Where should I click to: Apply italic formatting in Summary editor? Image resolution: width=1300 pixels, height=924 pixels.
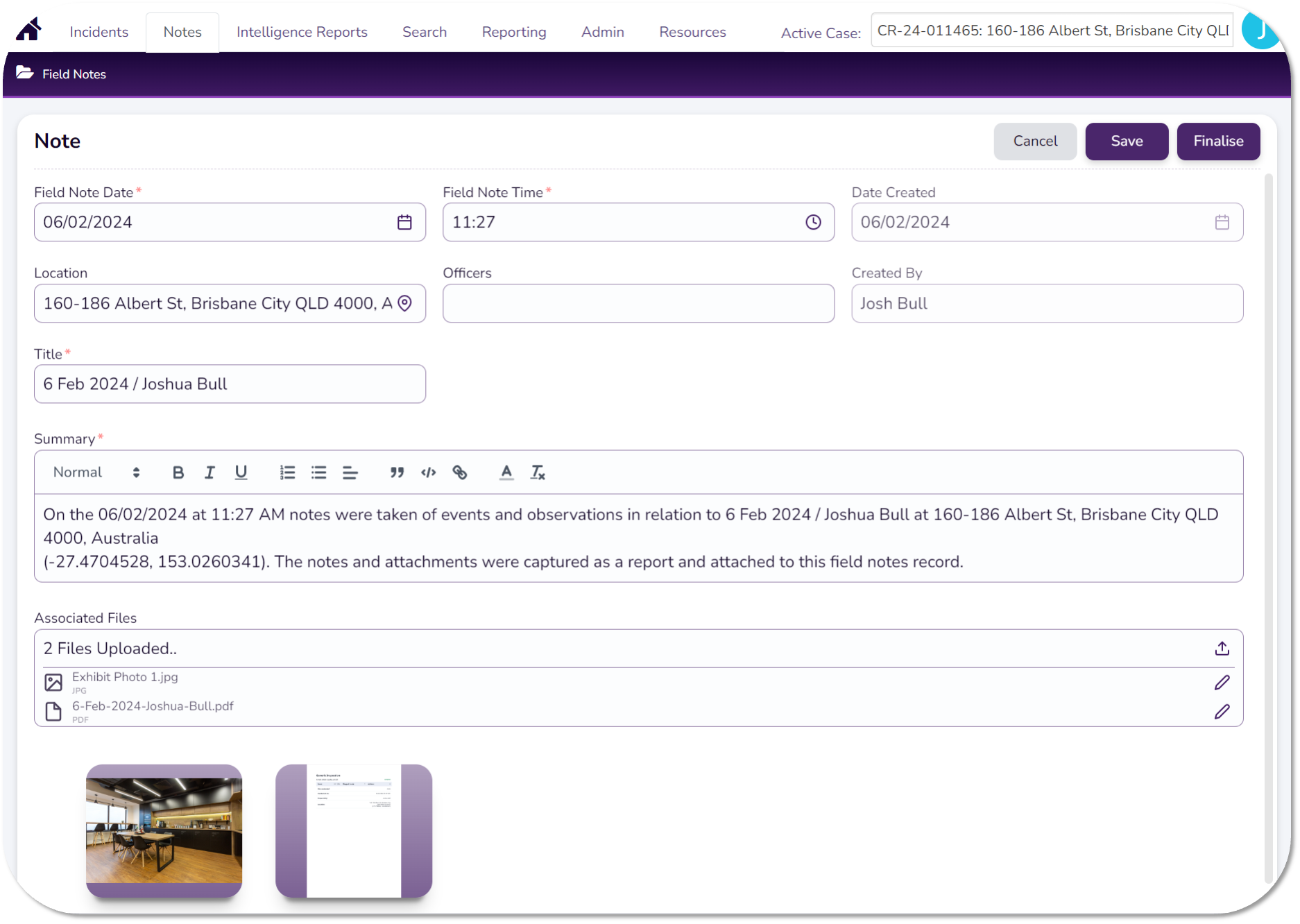click(x=209, y=472)
